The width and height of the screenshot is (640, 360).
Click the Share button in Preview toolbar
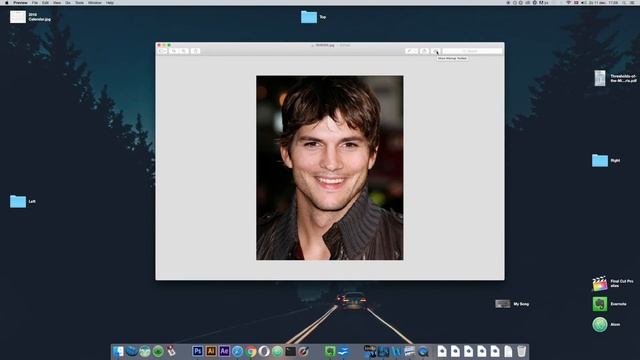click(196, 51)
